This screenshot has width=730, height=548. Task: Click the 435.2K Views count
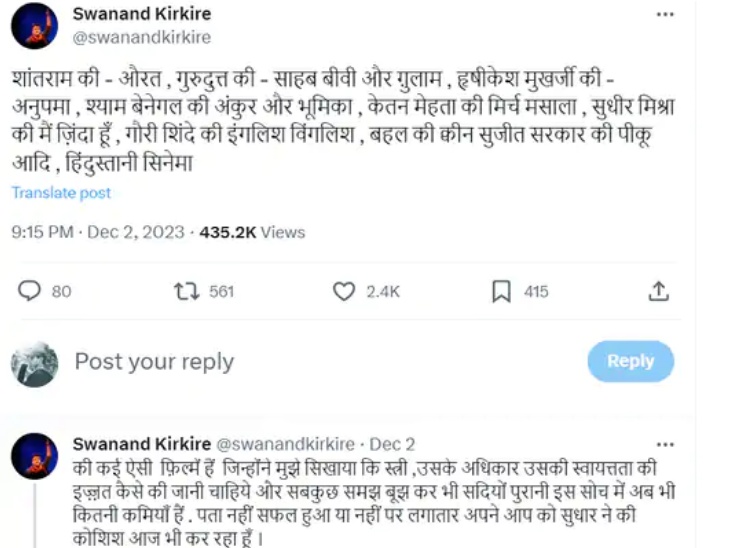click(x=252, y=232)
